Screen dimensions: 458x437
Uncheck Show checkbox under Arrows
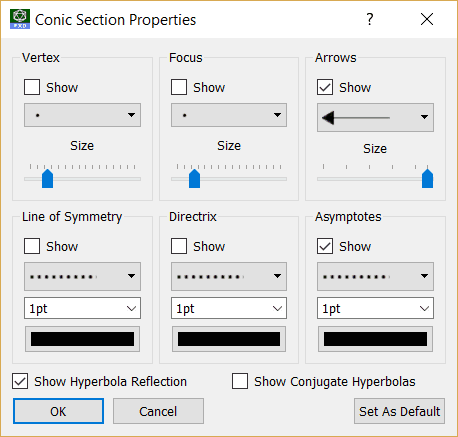tap(325, 87)
